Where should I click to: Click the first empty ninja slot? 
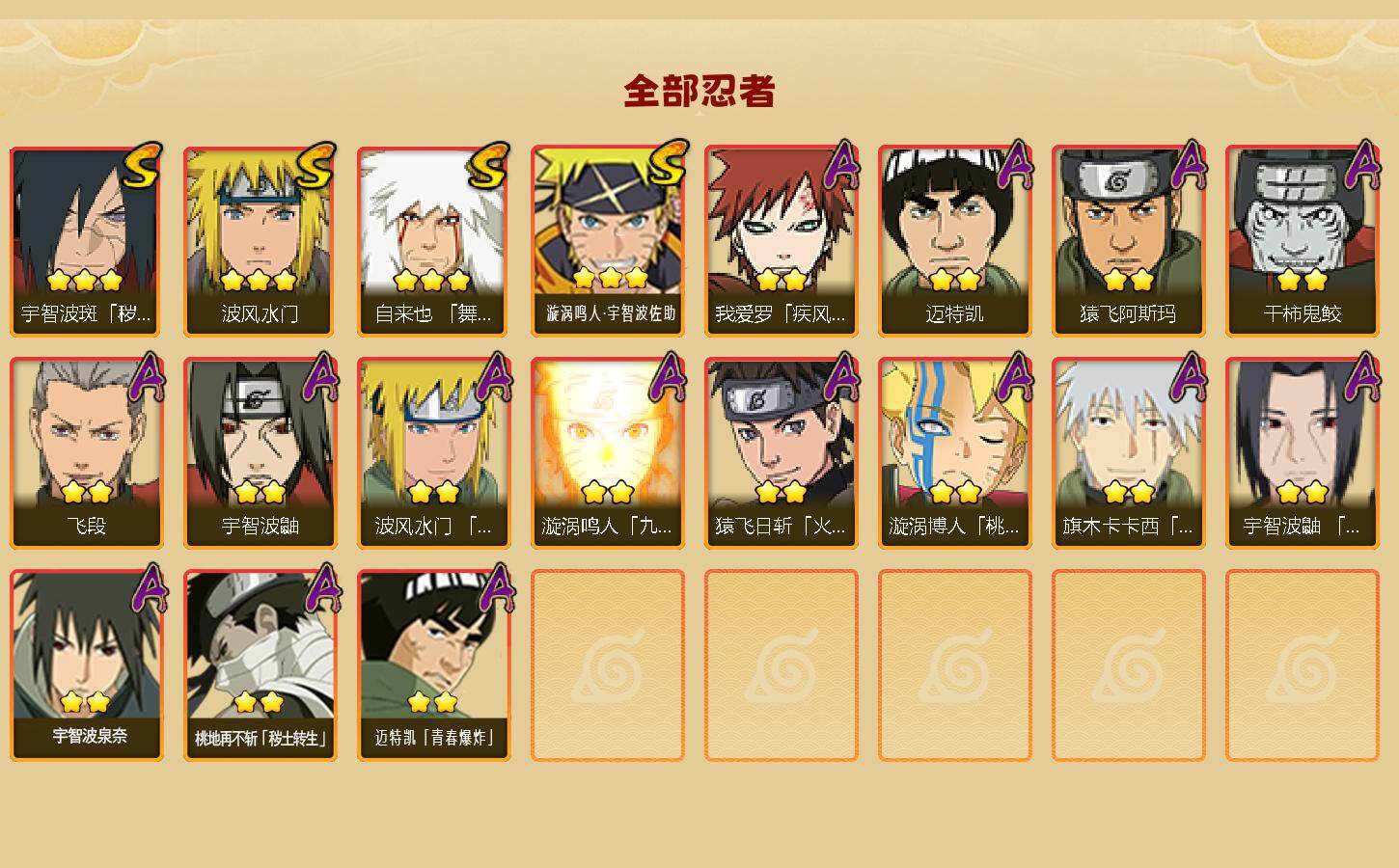(x=607, y=665)
